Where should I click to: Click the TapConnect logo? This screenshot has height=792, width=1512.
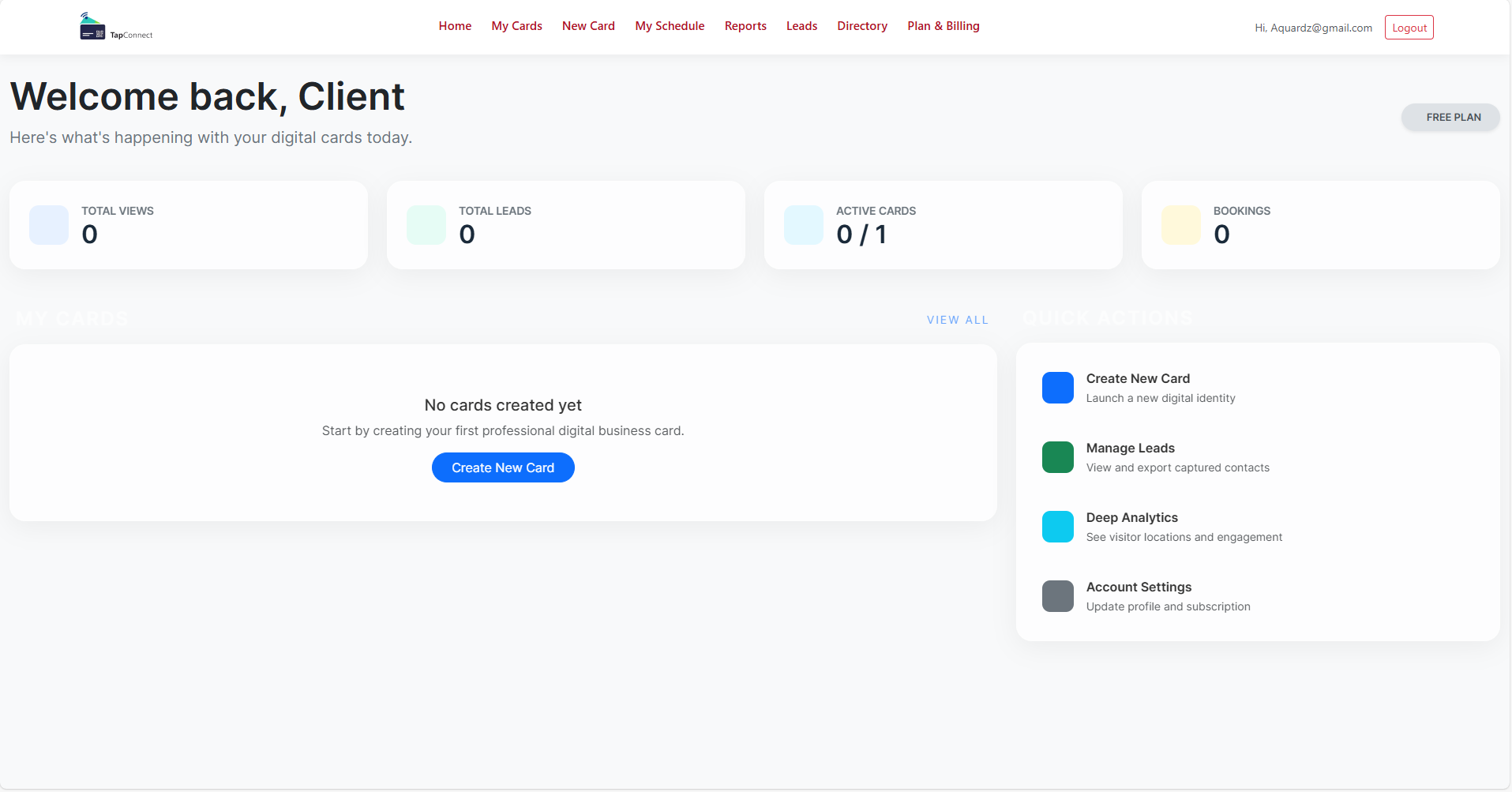coord(115,26)
